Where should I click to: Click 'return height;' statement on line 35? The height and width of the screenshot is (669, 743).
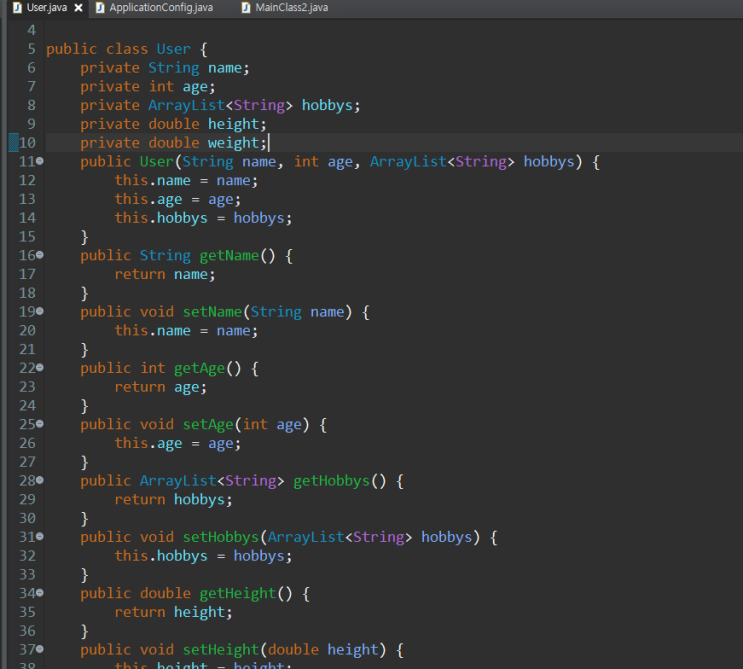tap(173, 612)
